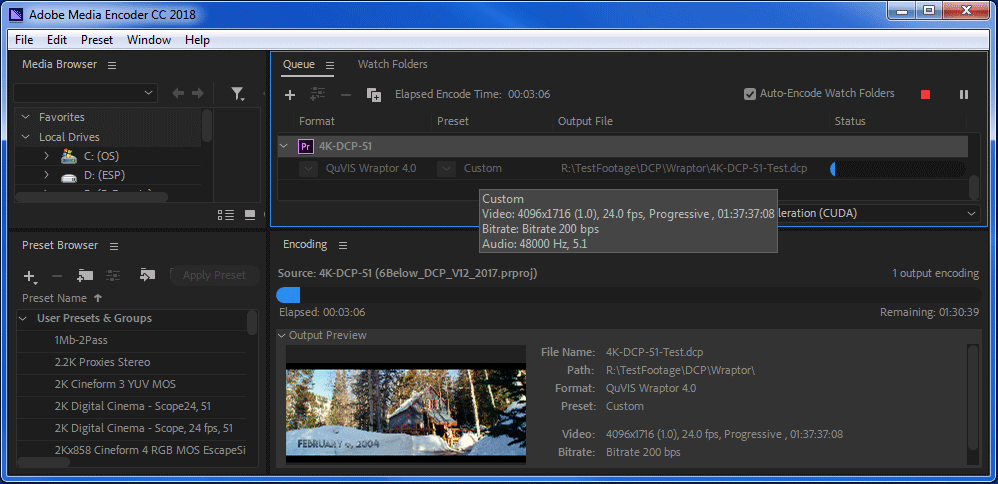Sort by Preset Name column header
Screen dimensions: 998x484
coord(62,298)
